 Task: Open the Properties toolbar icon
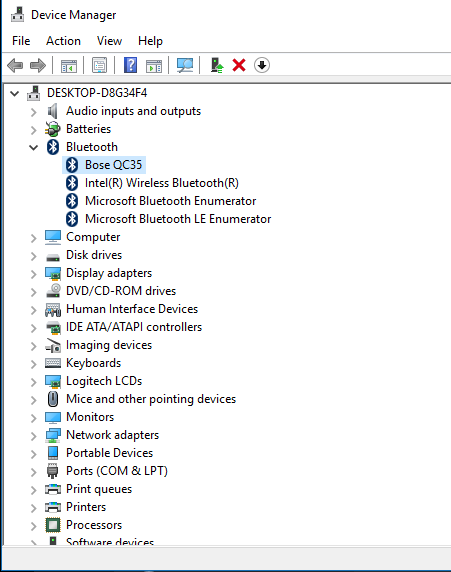point(99,66)
